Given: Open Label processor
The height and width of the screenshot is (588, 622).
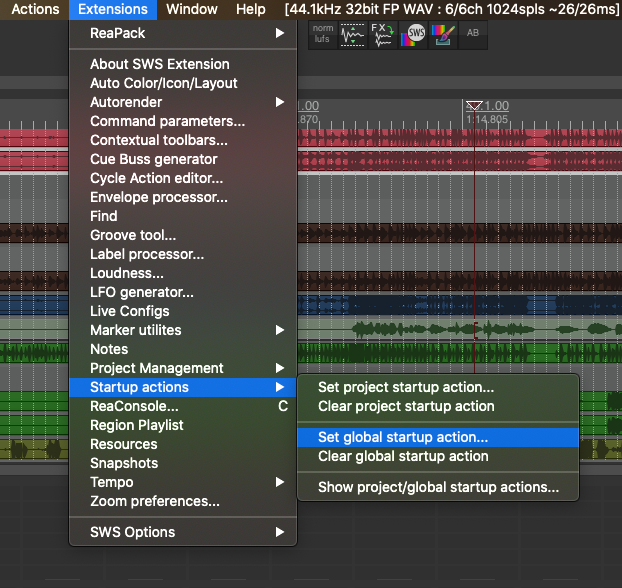Looking at the screenshot, I should [x=183, y=254].
